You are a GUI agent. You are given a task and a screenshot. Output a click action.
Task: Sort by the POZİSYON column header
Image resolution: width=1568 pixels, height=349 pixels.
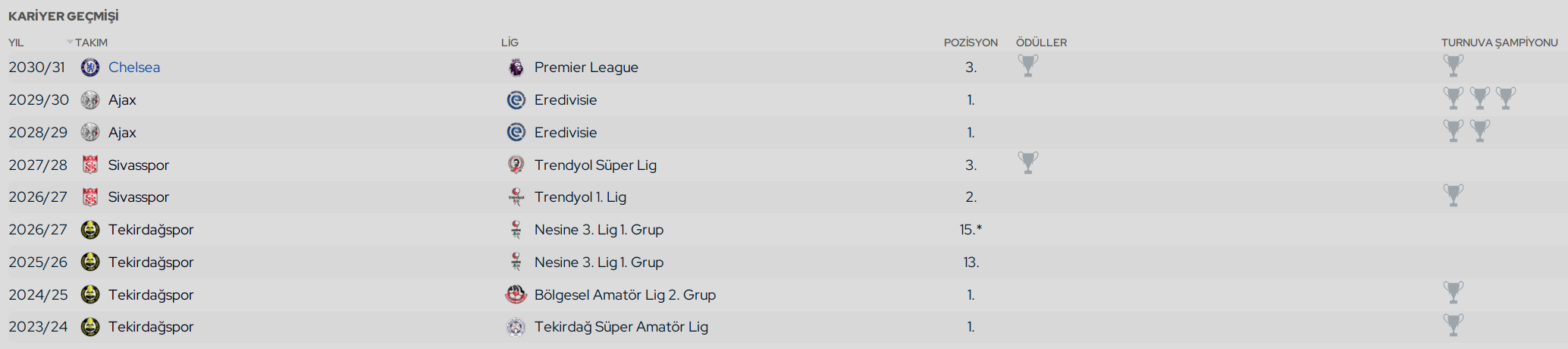971,42
